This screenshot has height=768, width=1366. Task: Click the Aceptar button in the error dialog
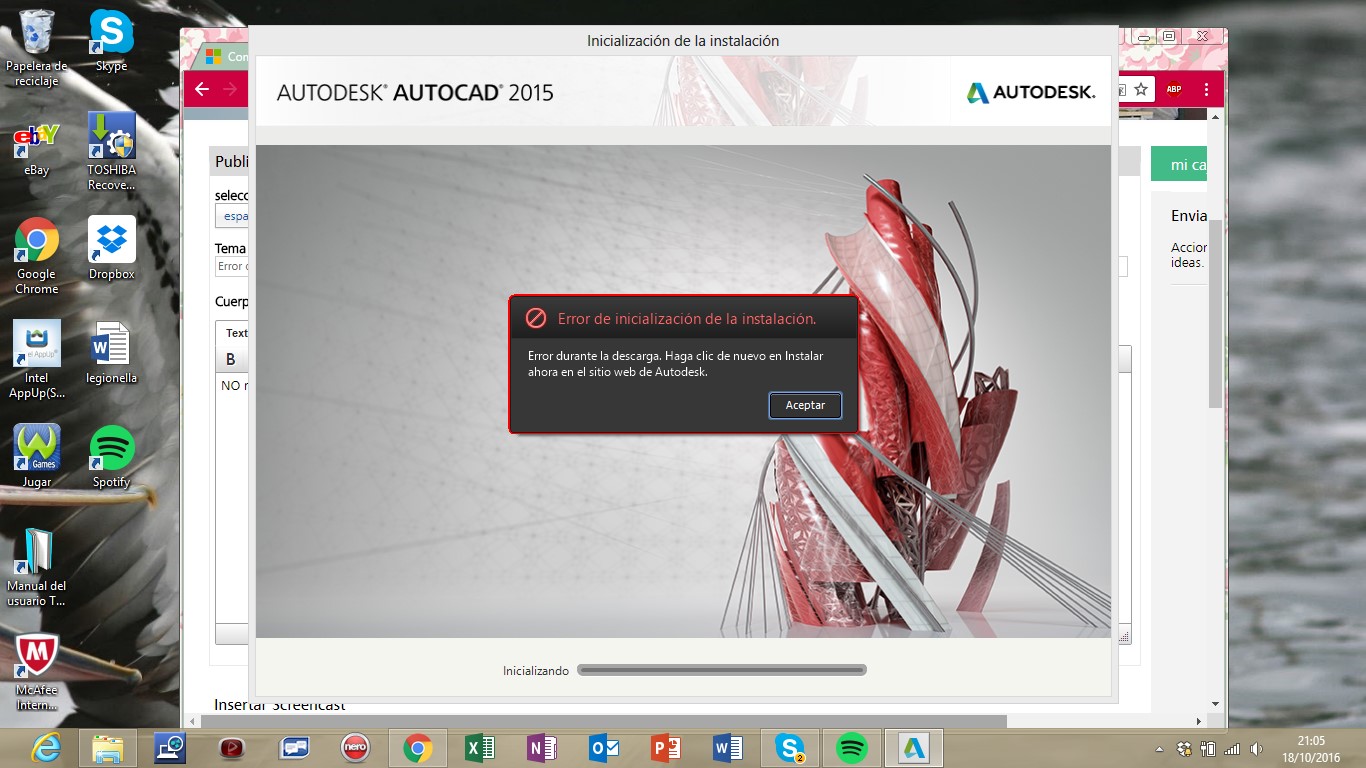[x=805, y=405]
